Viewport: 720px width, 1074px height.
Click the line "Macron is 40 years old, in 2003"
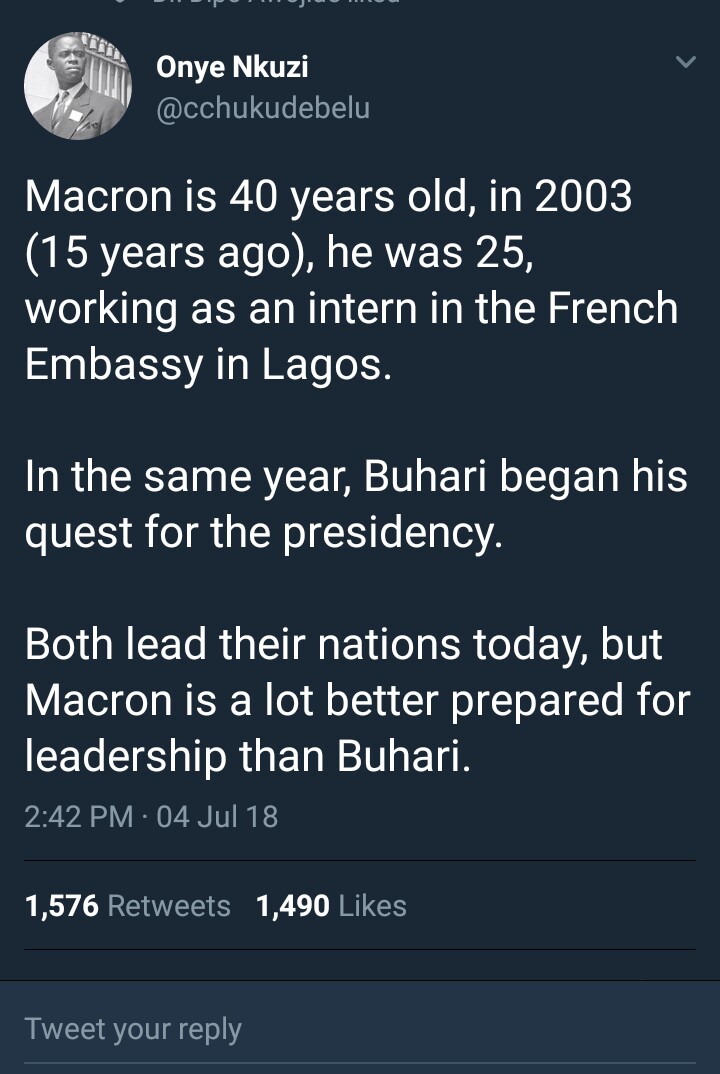pyautogui.click(x=328, y=196)
